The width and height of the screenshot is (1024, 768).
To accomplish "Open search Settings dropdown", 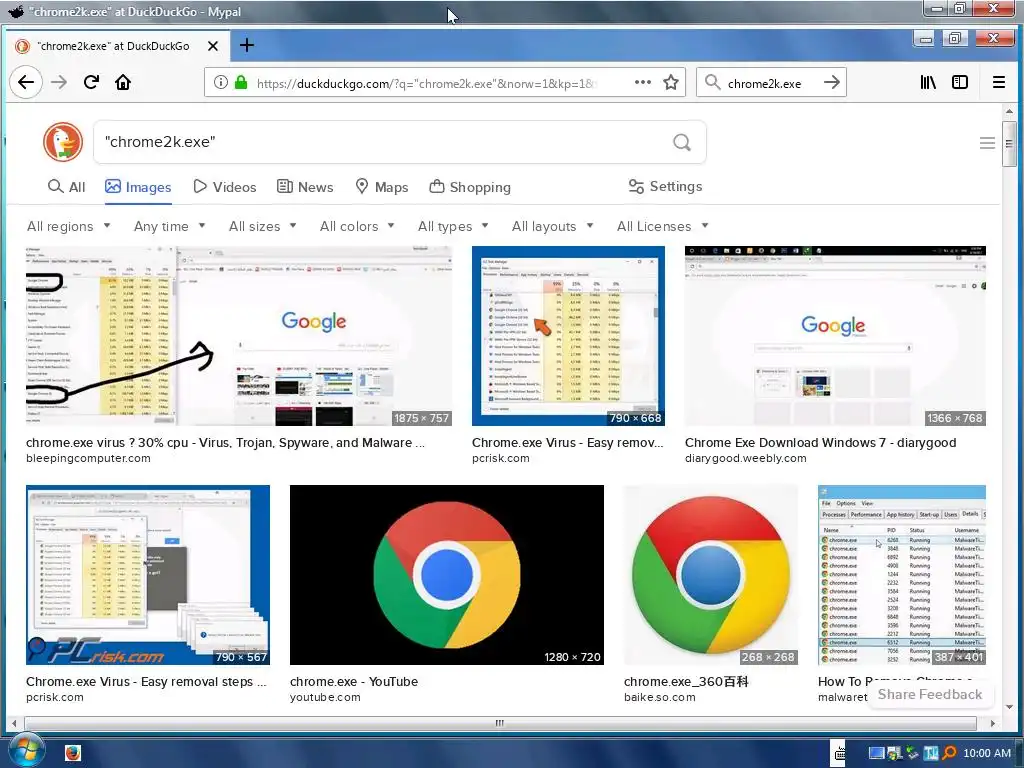I will [665, 186].
